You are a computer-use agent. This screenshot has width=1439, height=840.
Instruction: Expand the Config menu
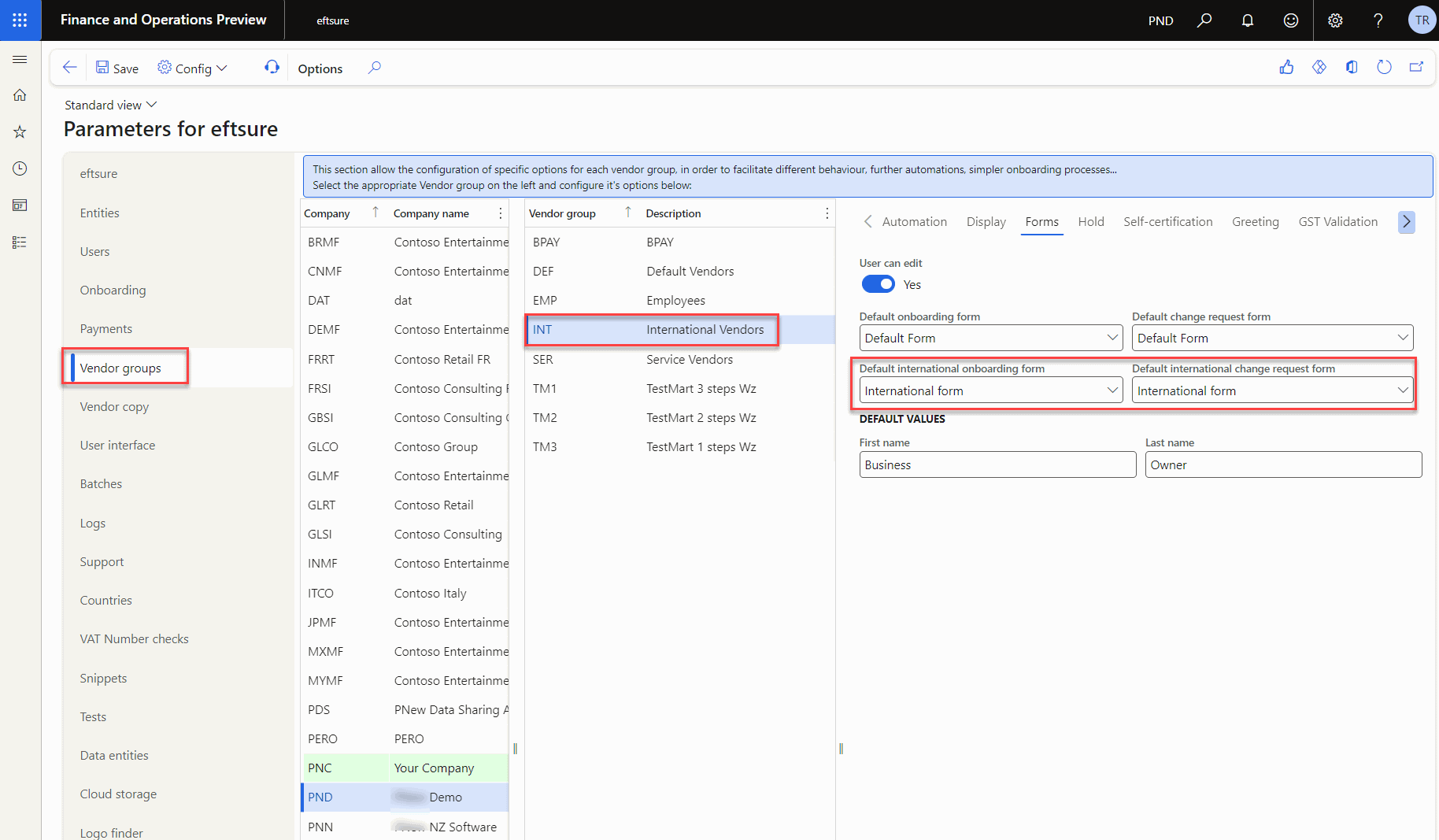click(193, 68)
